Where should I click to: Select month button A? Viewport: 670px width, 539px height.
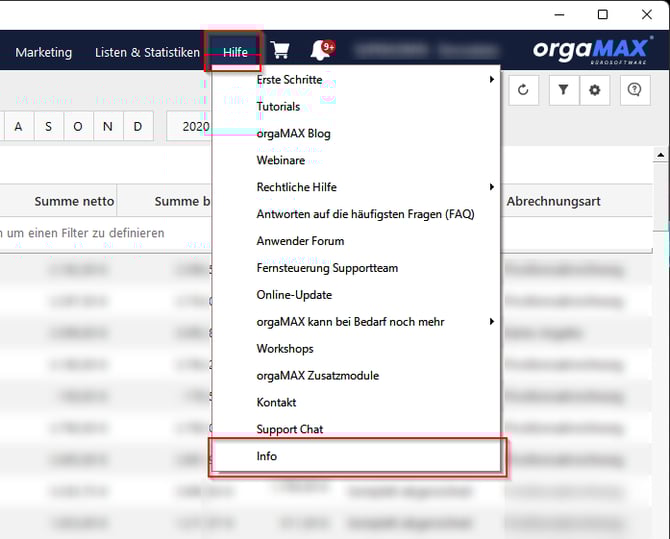18,127
